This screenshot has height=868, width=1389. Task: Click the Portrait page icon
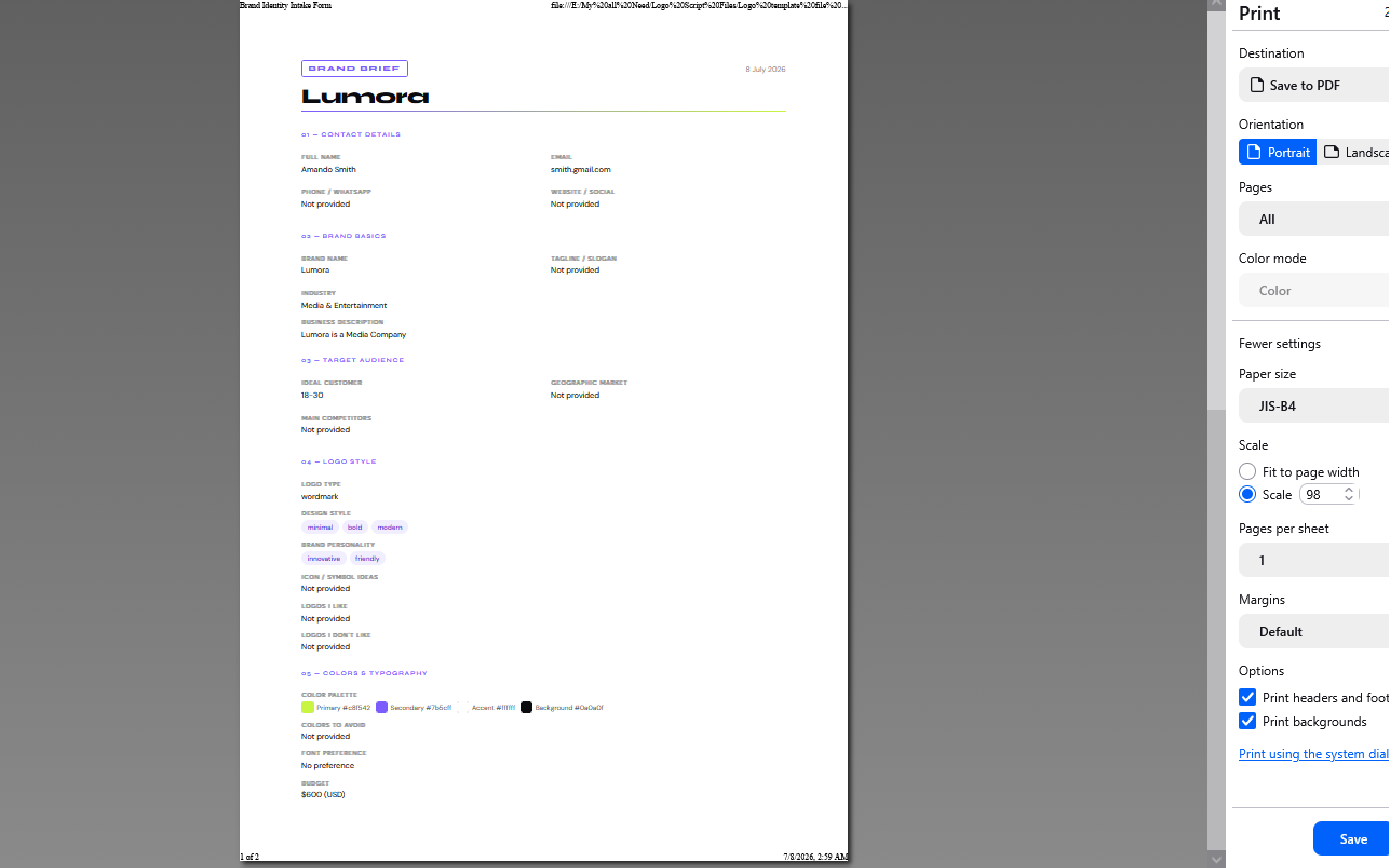pos(1254,152)
